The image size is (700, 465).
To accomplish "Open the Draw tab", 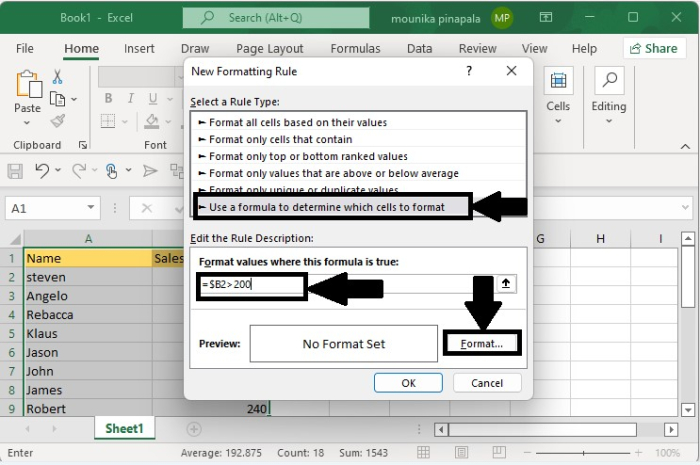I will coord(195,48).
